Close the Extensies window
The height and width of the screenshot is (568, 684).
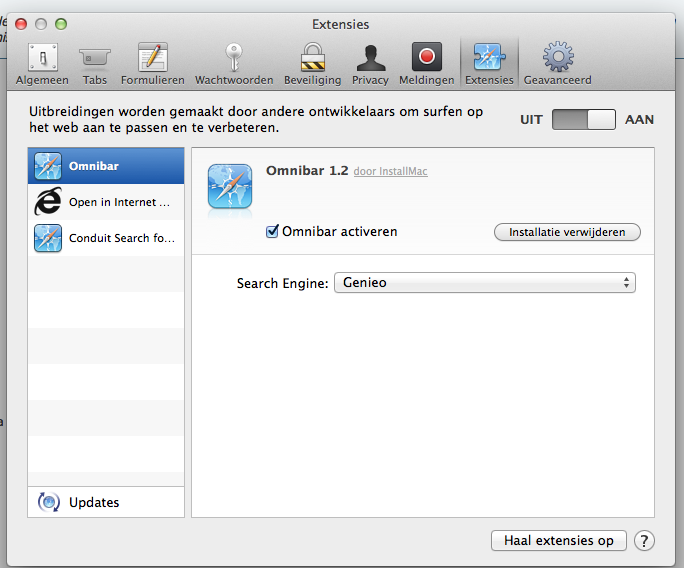21,24
